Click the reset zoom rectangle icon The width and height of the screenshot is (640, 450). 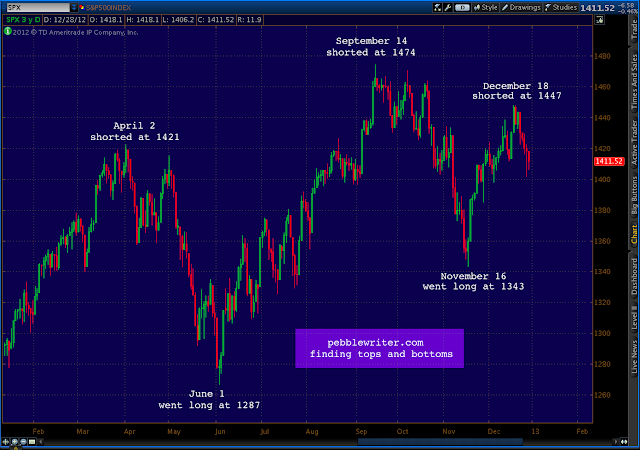(32, 441)
